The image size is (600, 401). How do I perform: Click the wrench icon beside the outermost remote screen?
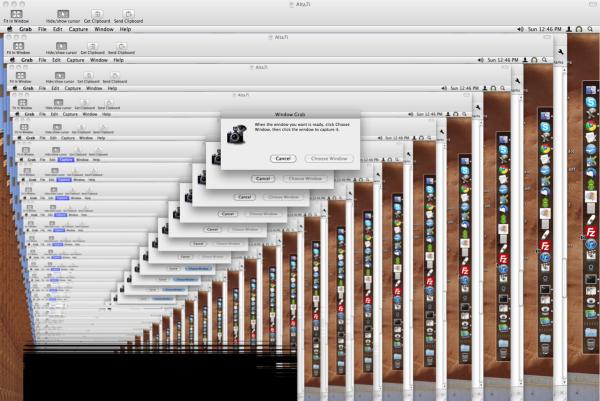click(x=560, y=52)
